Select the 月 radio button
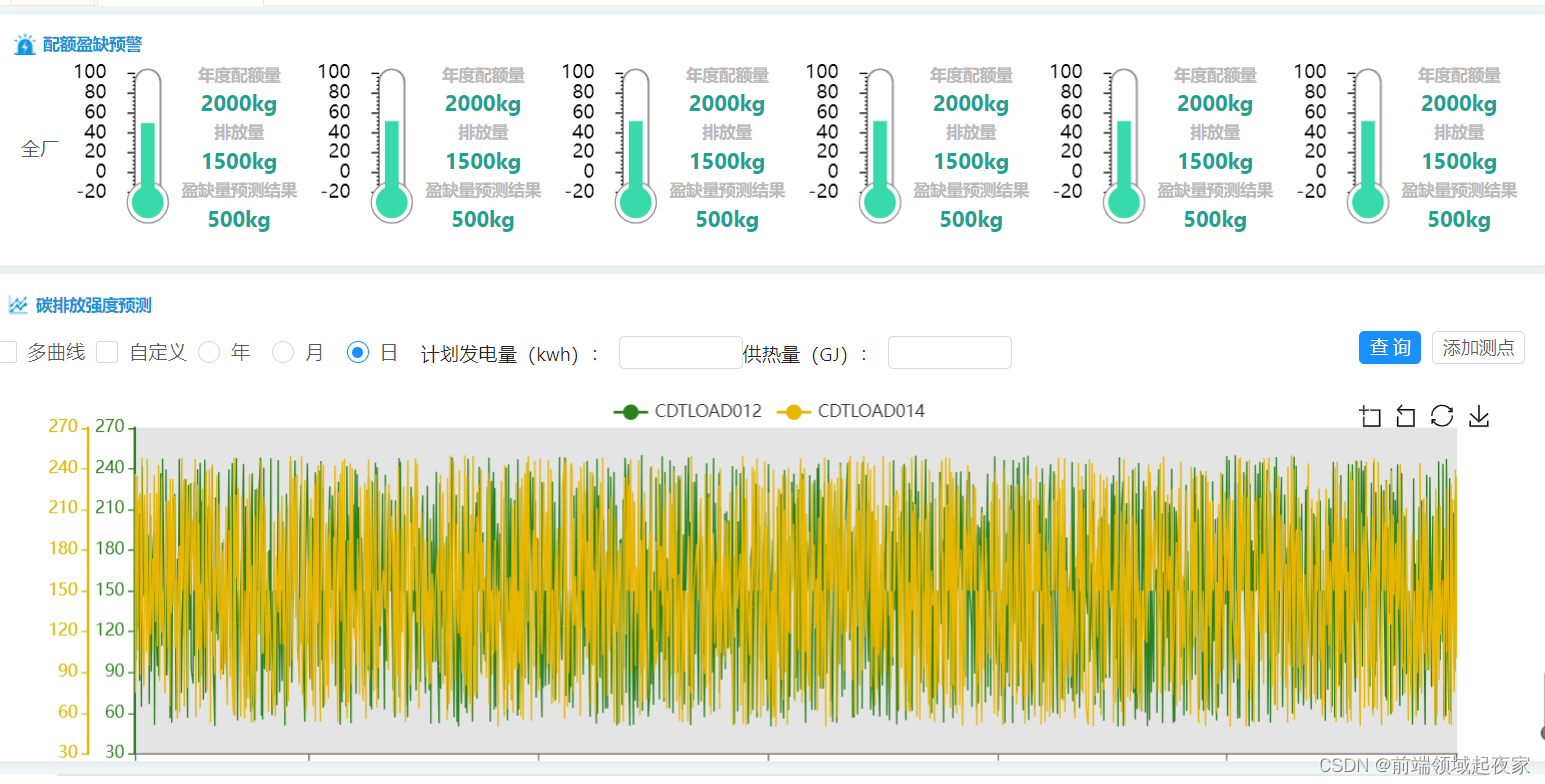 [283, 352]
